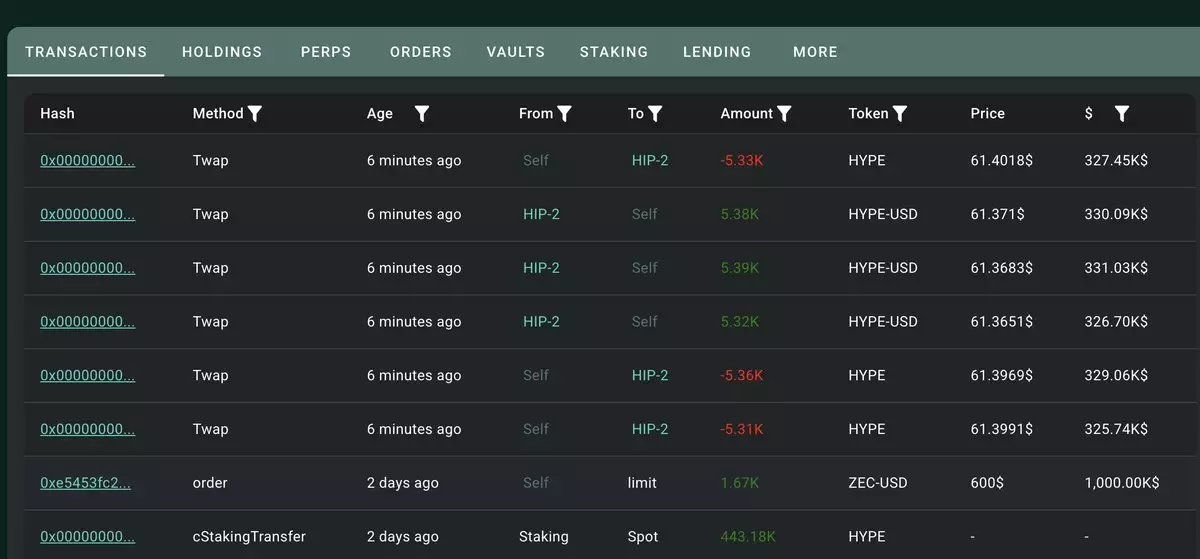The image size is (1200, 559).
Task: Click the Age column filter icon
Action: pyautogui.click(x=422, y=114)
